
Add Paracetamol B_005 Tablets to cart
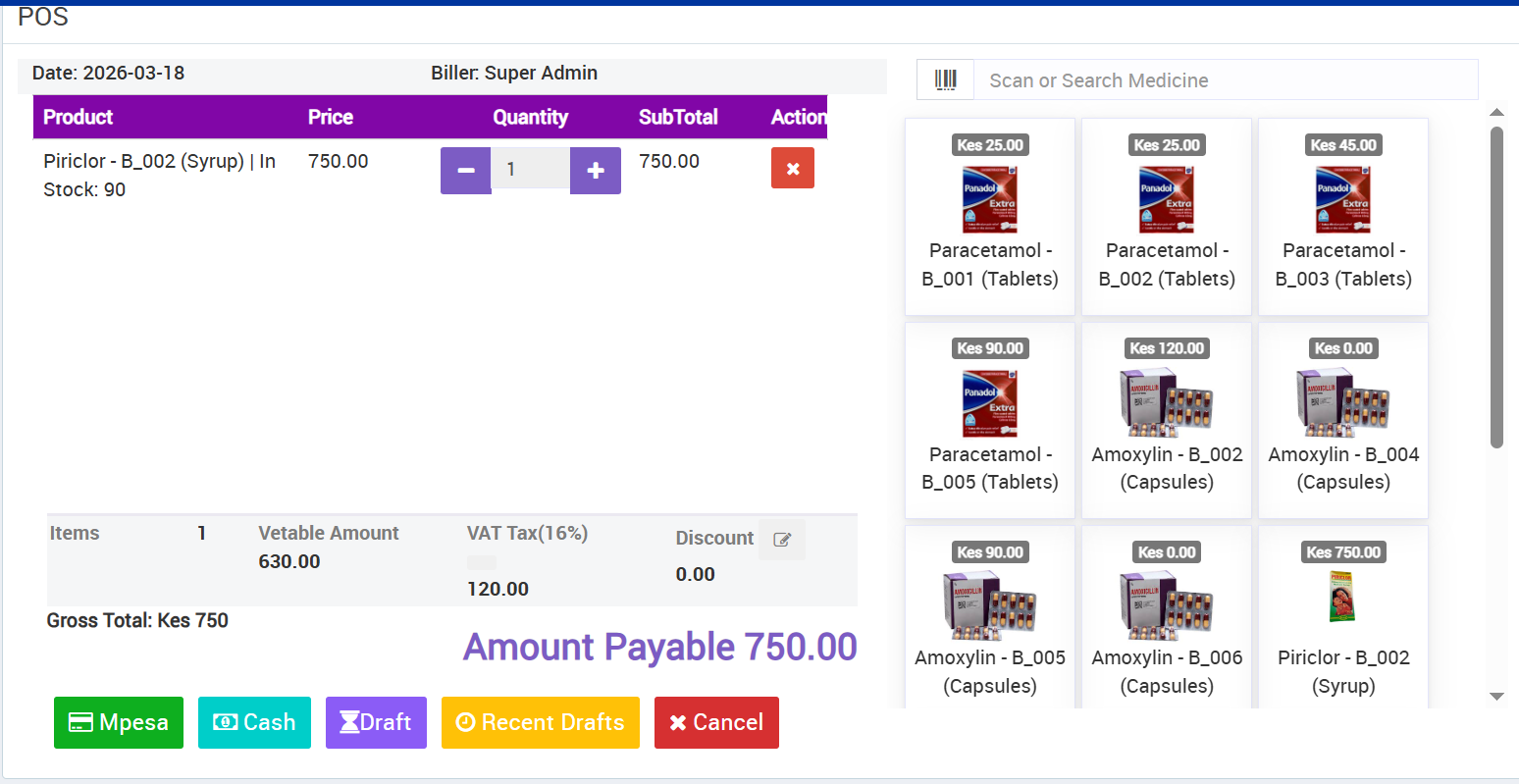(x=990, y=420)
